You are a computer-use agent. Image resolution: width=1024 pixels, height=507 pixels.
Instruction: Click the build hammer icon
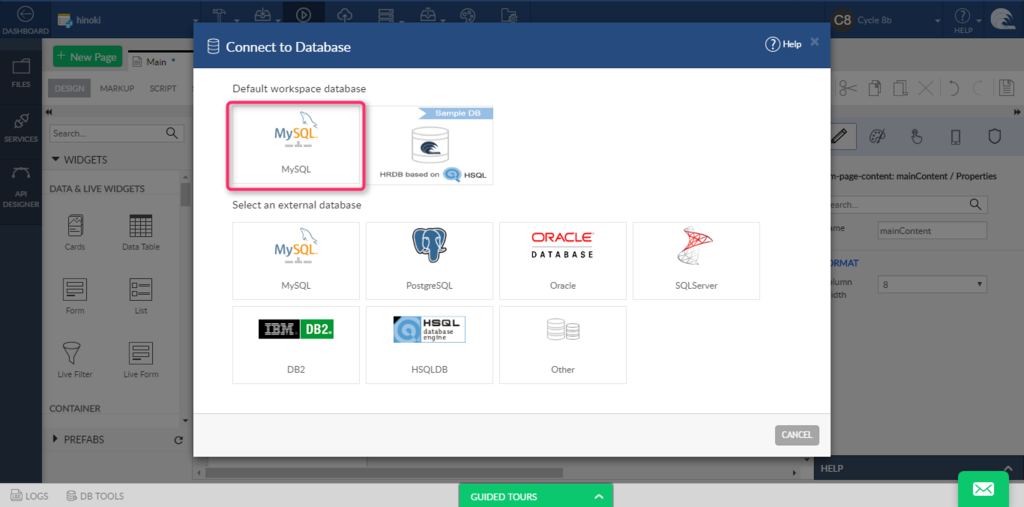[x=221, y=14]
